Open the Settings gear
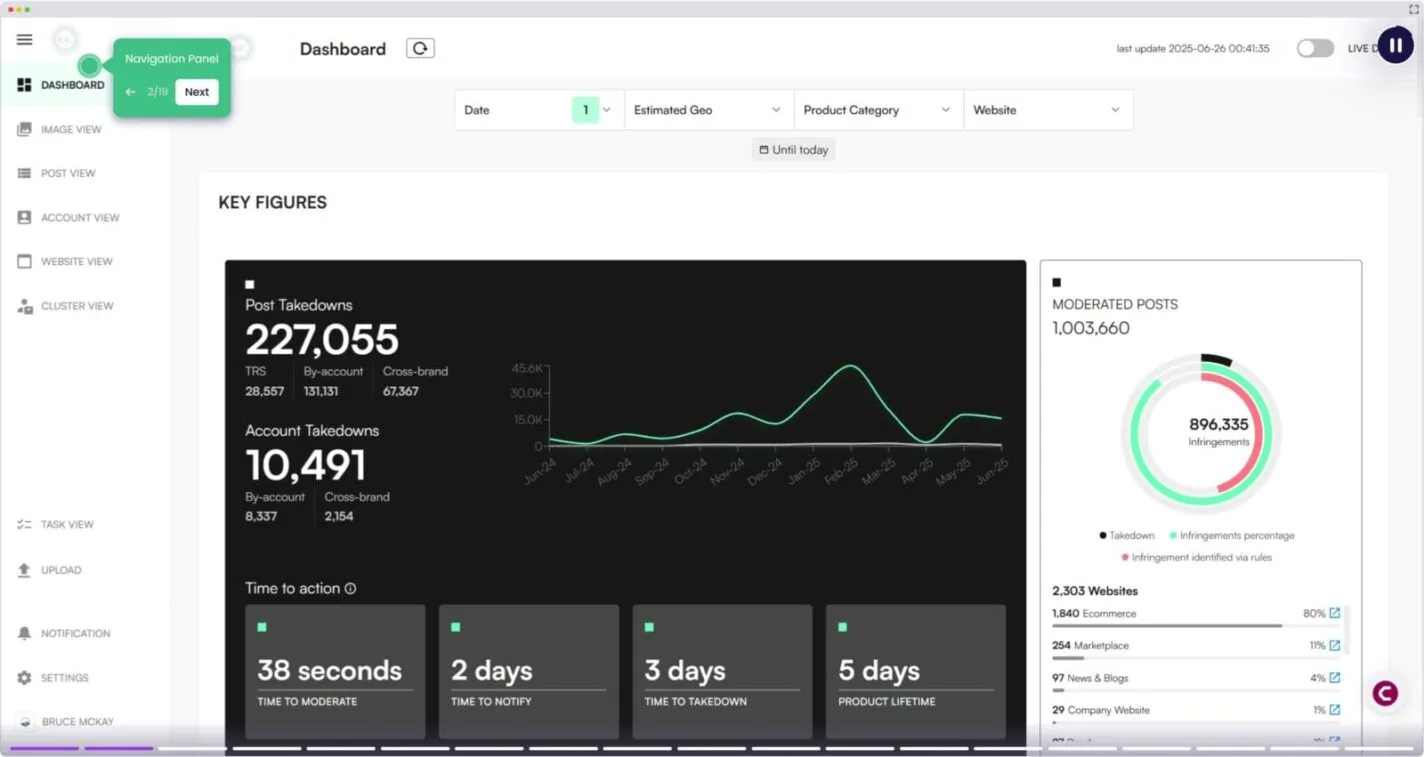 [x=62, y=677]
